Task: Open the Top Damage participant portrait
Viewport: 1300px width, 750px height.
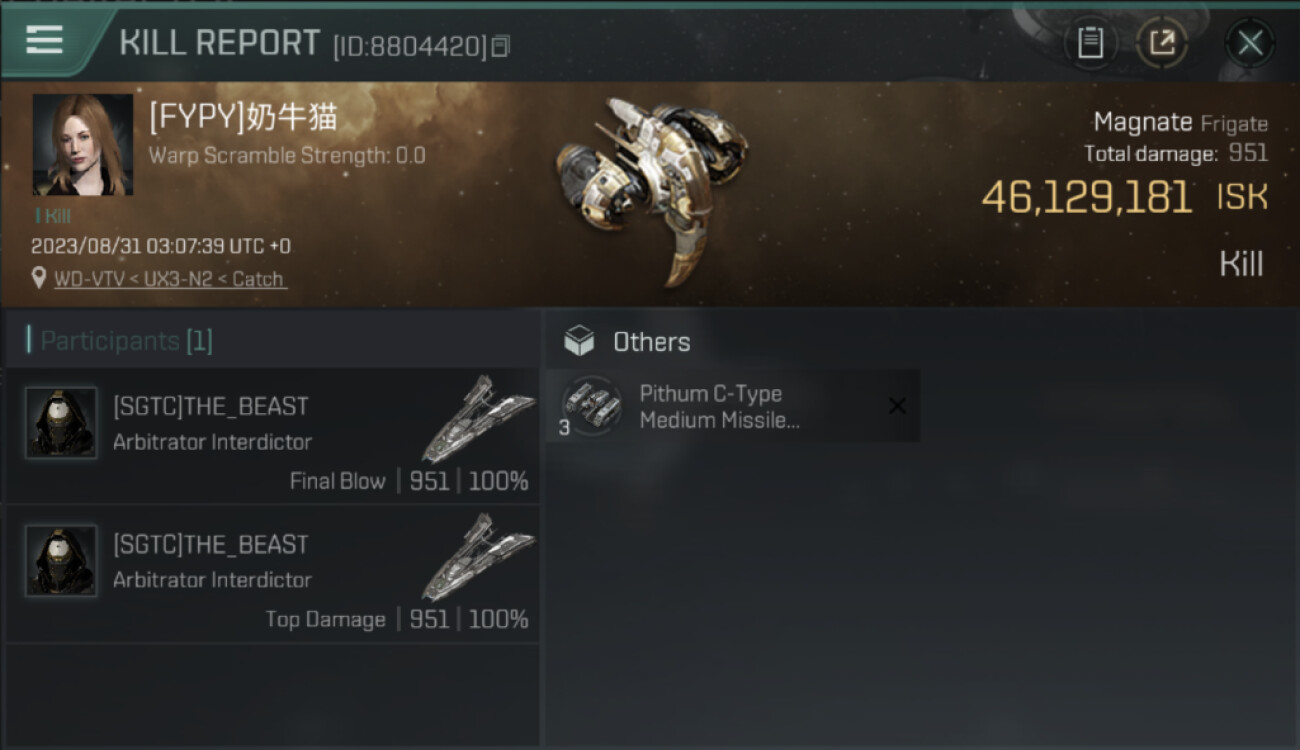Action: point(61,561)
